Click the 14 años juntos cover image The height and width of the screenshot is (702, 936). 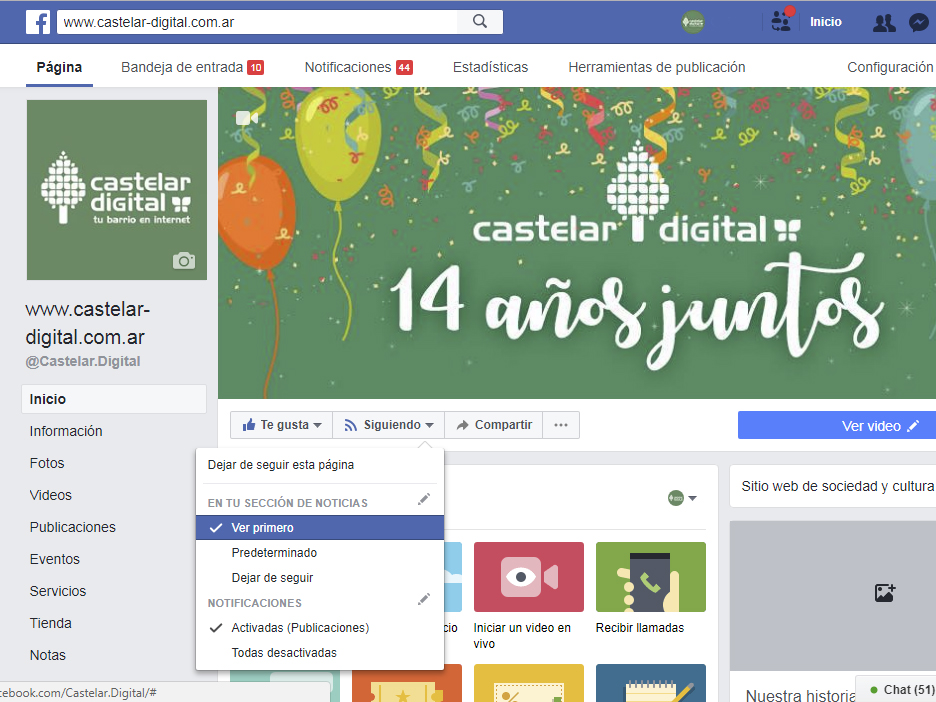(x=577, y=243)
